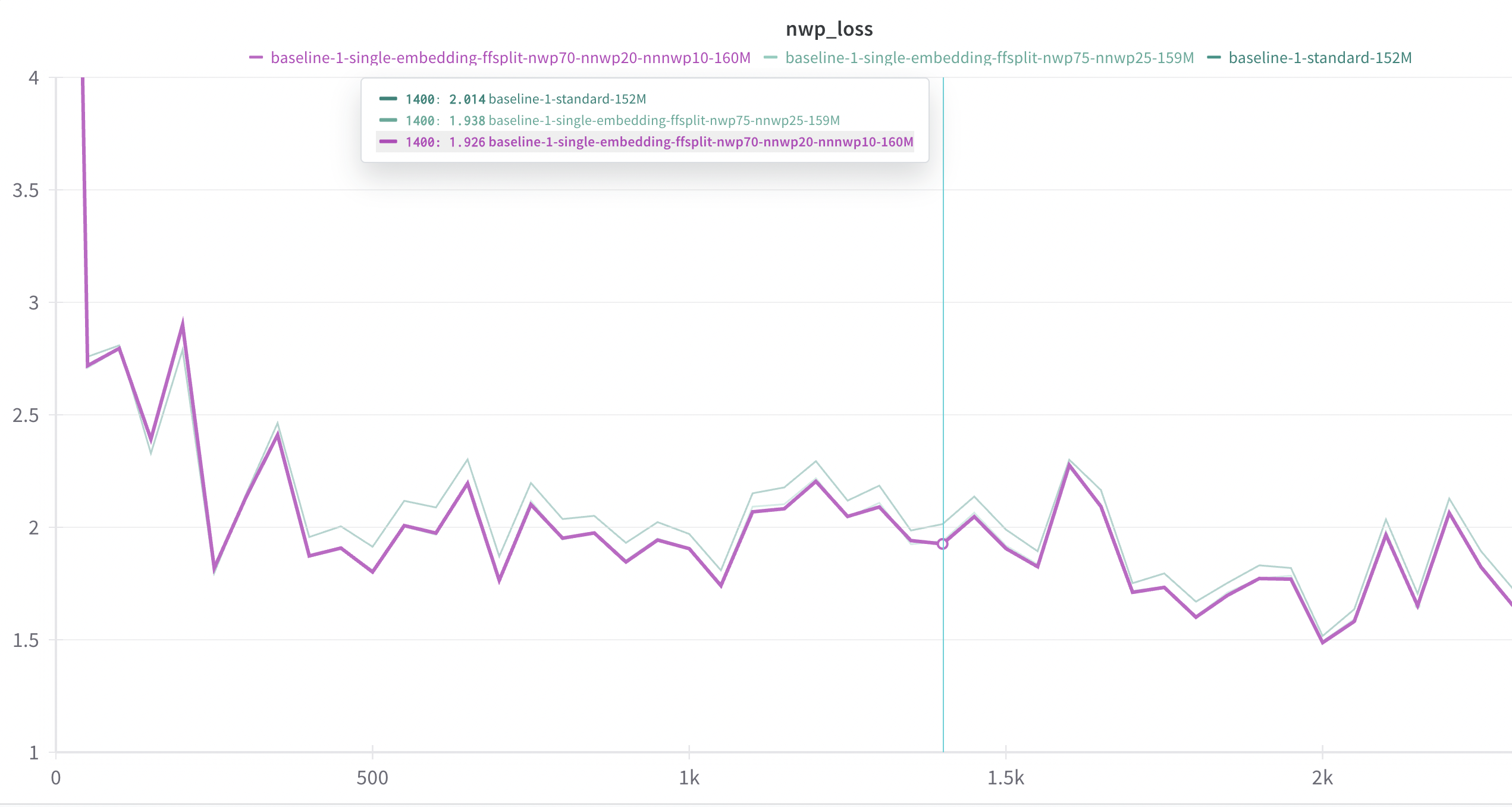Toggle legend entry baseline-1-standard-152M
This screenshot has width=1512, height=807.
1320,58
